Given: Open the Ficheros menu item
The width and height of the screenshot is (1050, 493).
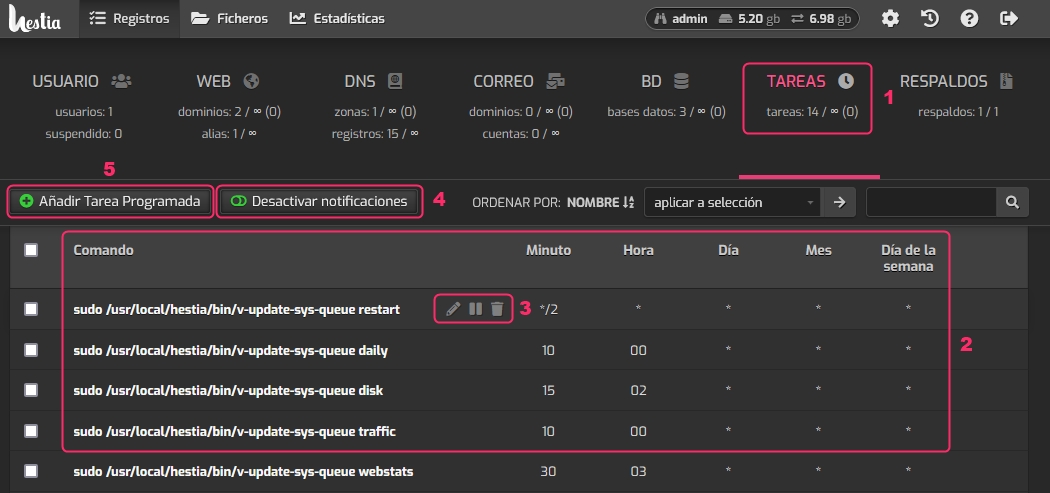Looking at the screenshot, I should click(229, 18).
